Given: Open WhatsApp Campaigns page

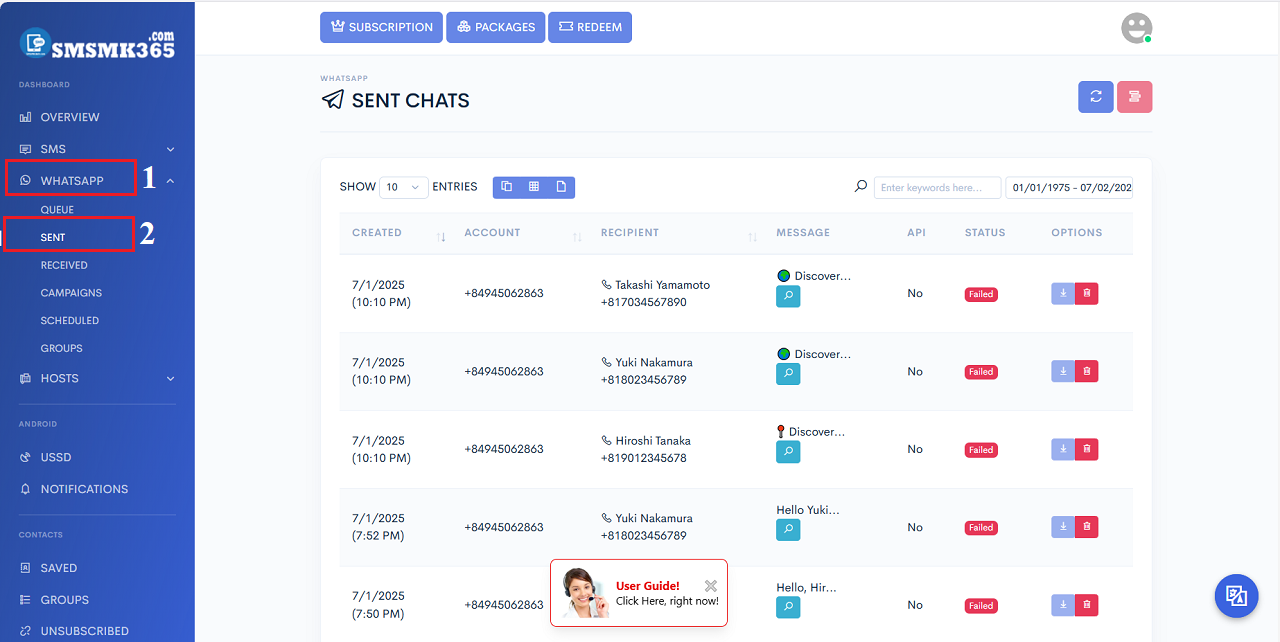Looking at the screenshot, I should pyautogui.click(x=70, y=293).
